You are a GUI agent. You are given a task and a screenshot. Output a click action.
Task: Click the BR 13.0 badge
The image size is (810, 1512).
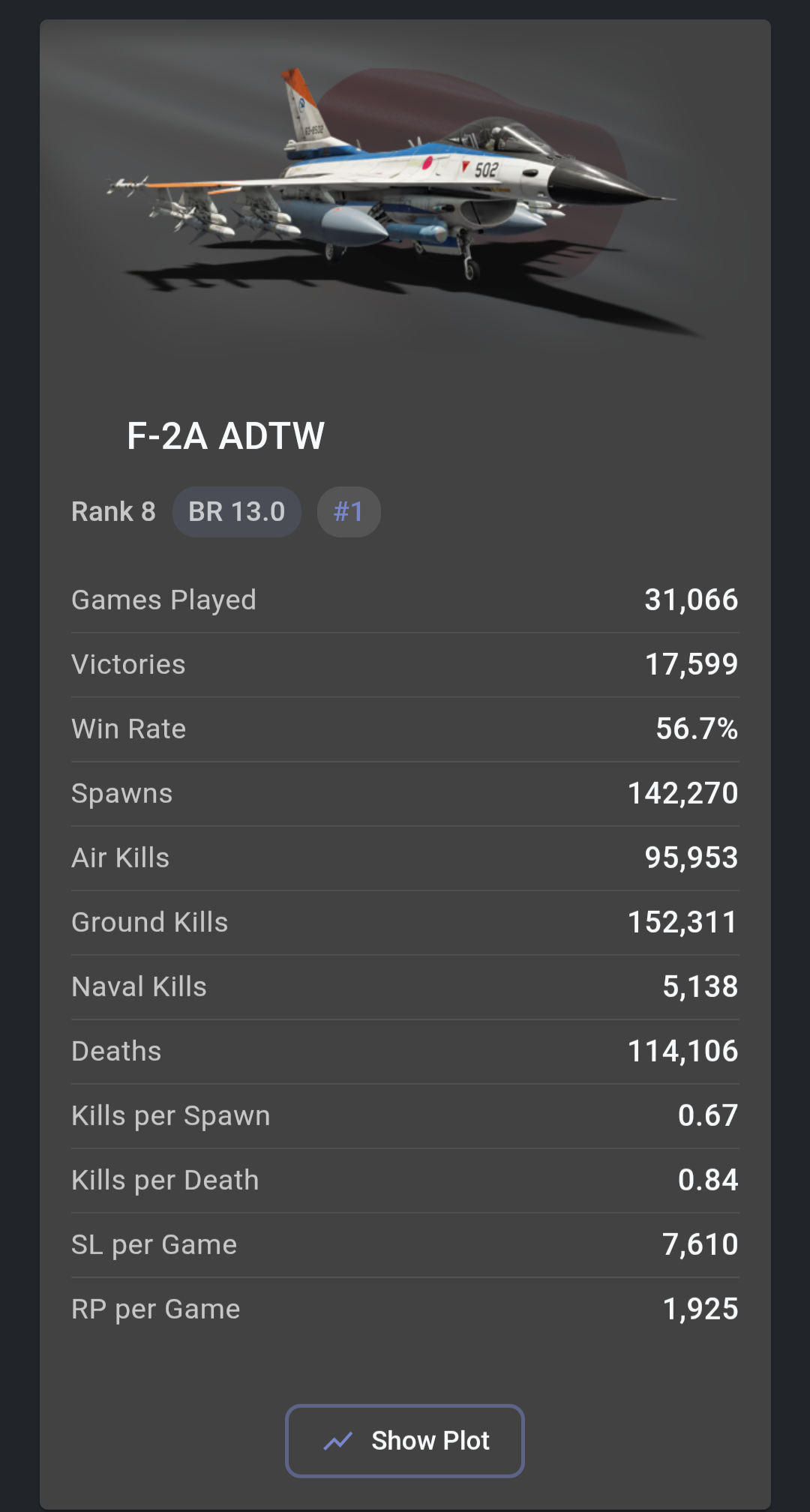click(236, 512)
